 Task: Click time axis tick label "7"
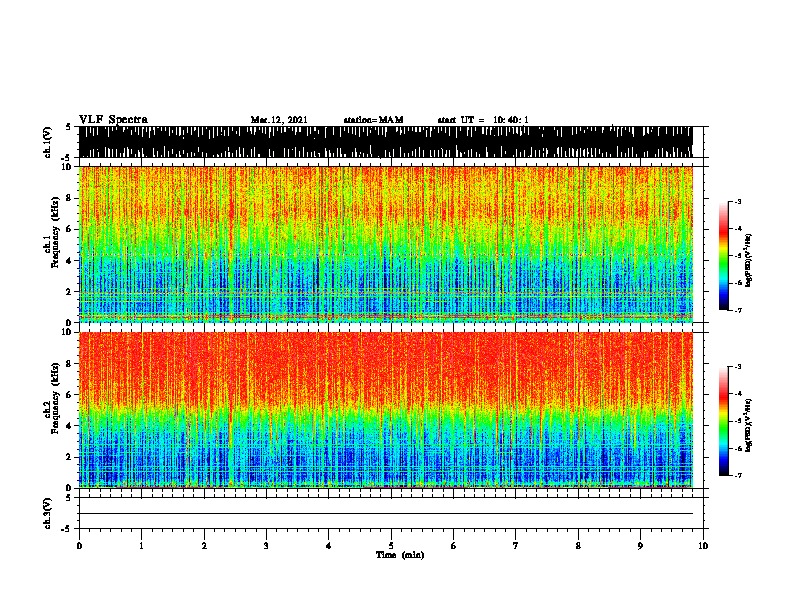[x=516, y=546]
